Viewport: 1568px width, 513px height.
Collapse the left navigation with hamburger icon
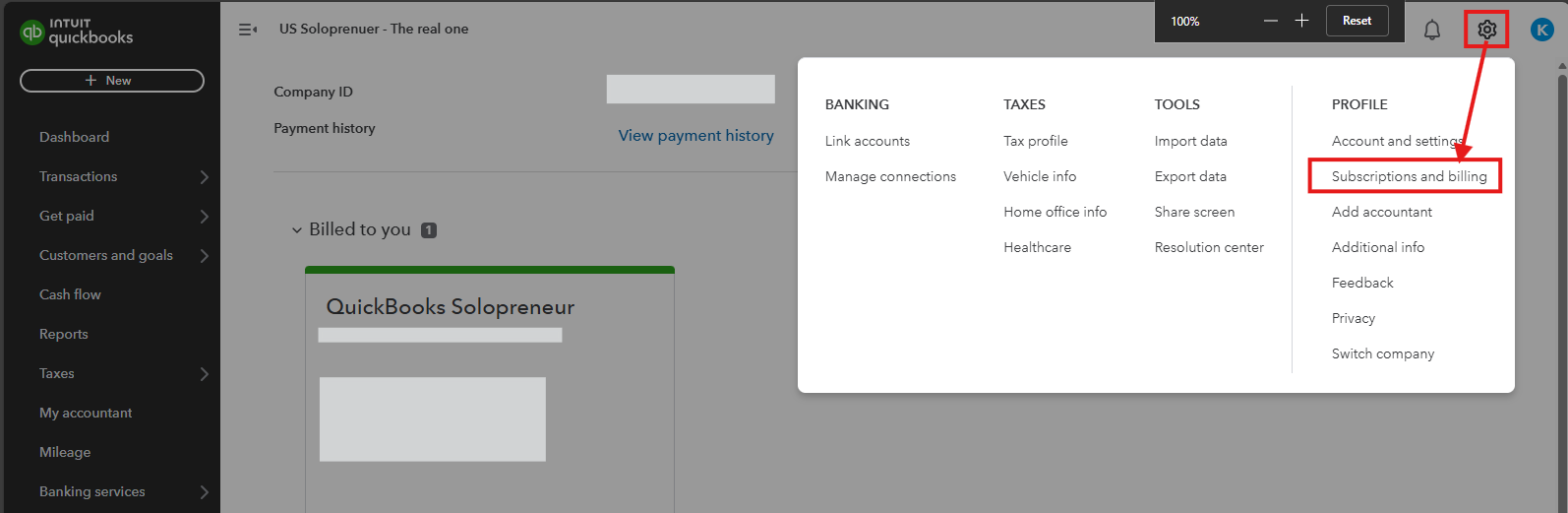(248, 30)
